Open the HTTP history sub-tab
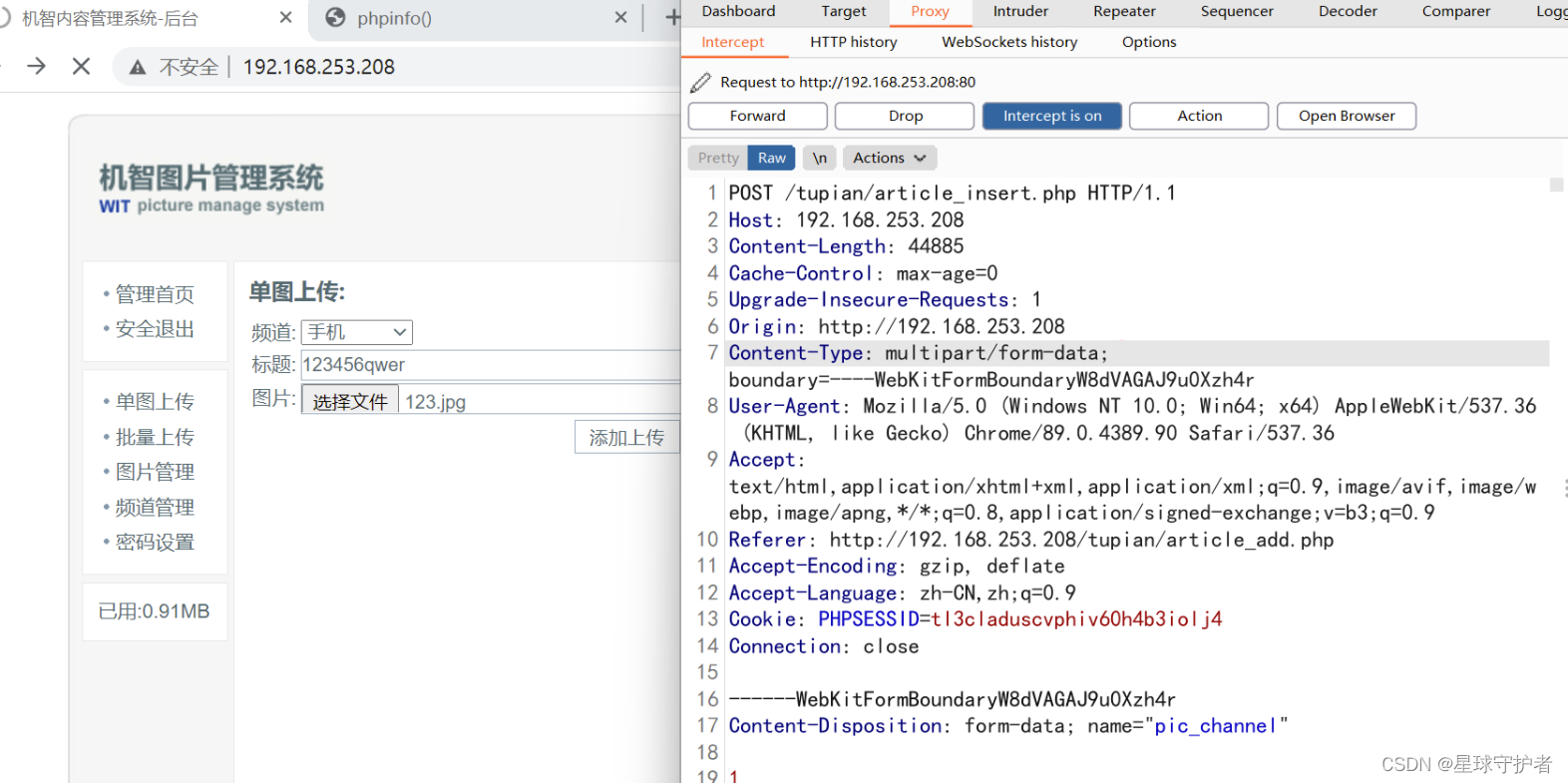 point(854,42)
